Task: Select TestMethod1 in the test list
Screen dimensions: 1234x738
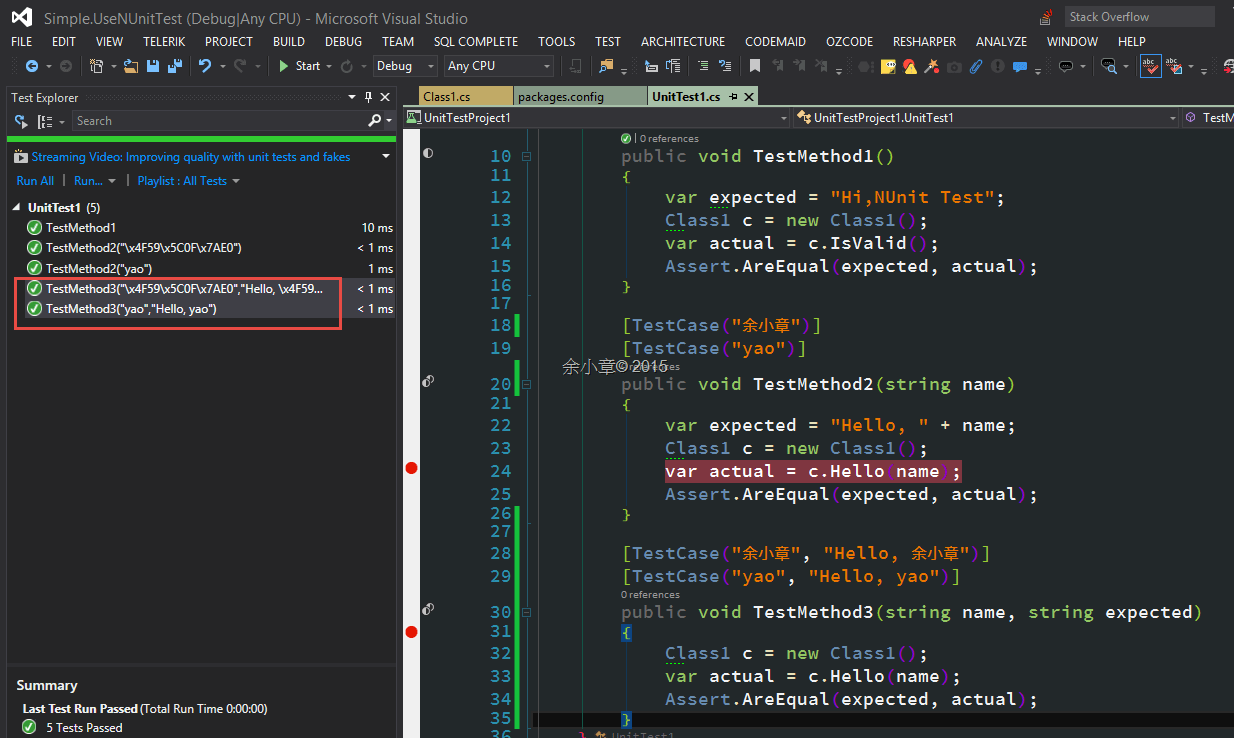Action: pyautogui.click(x=80, y=228)
